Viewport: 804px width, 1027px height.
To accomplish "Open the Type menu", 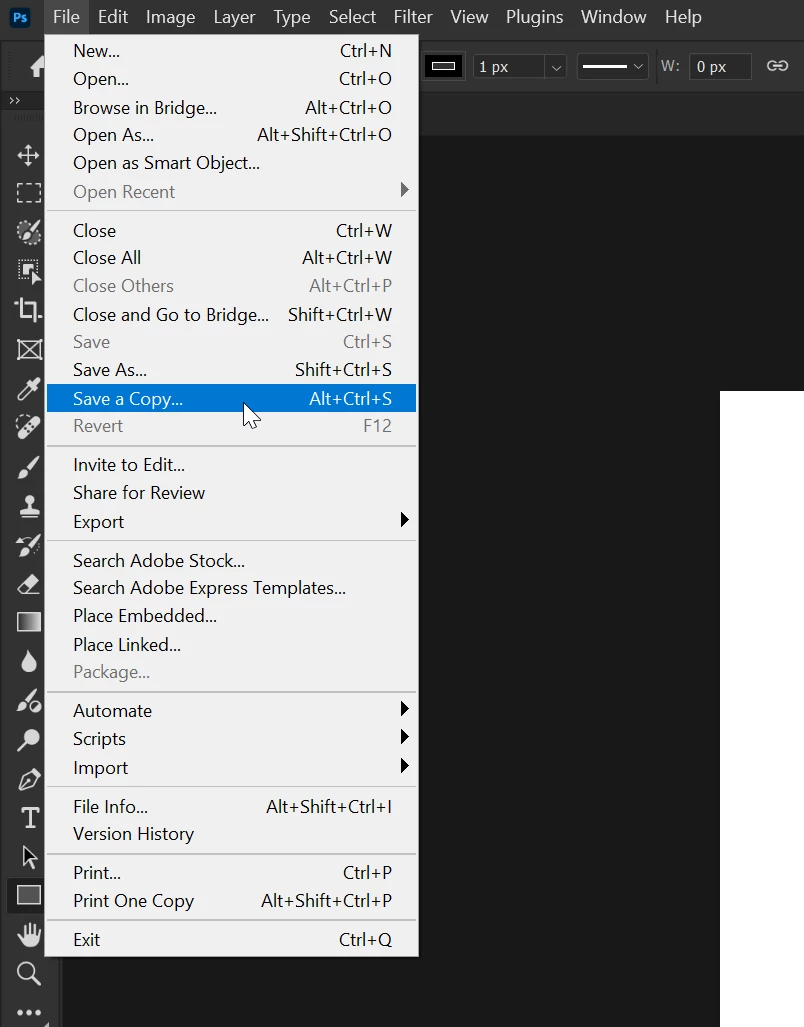I will 291,17.
